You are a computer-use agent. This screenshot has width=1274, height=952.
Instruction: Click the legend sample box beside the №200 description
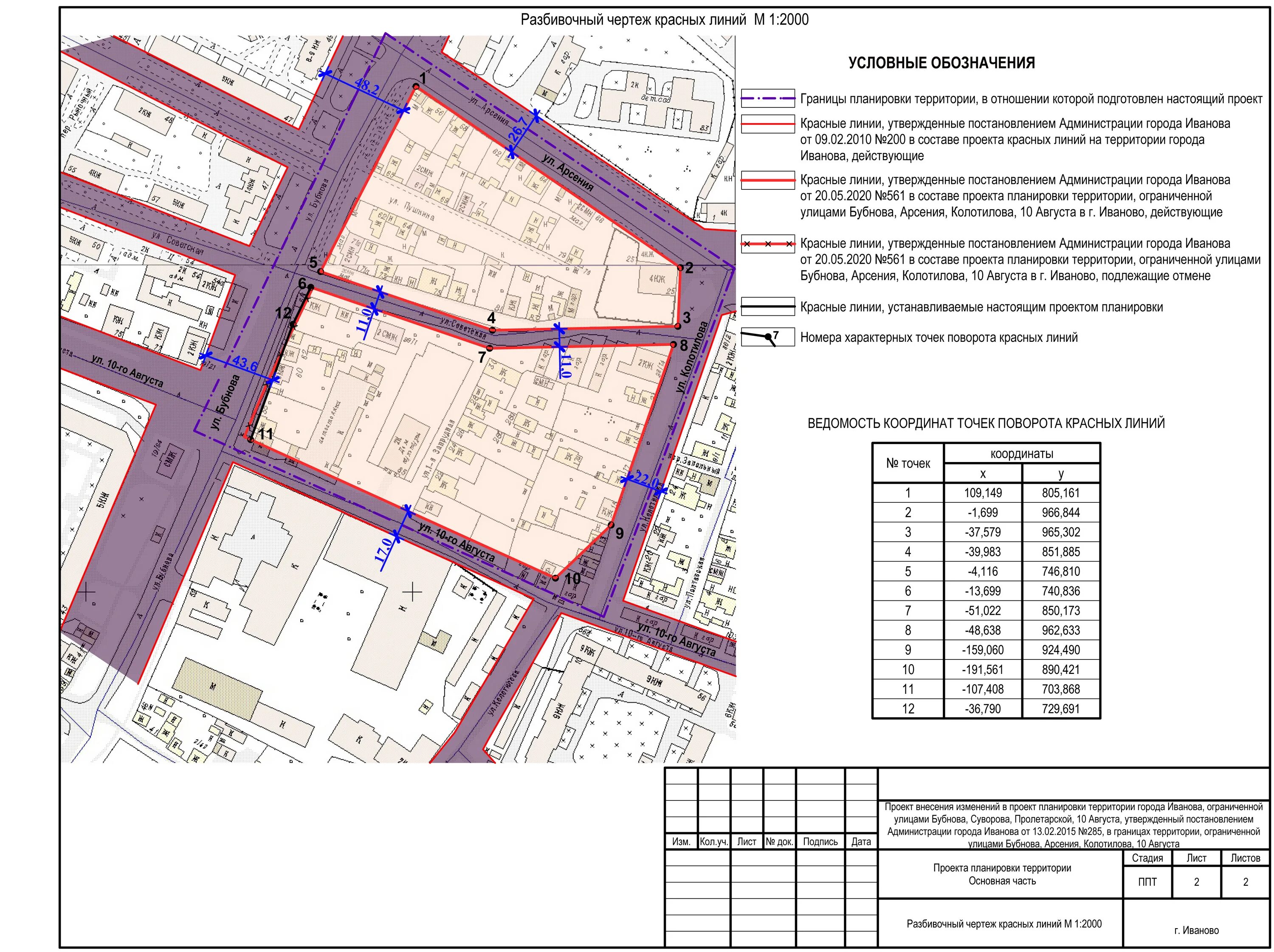click(x=767, y=124)
